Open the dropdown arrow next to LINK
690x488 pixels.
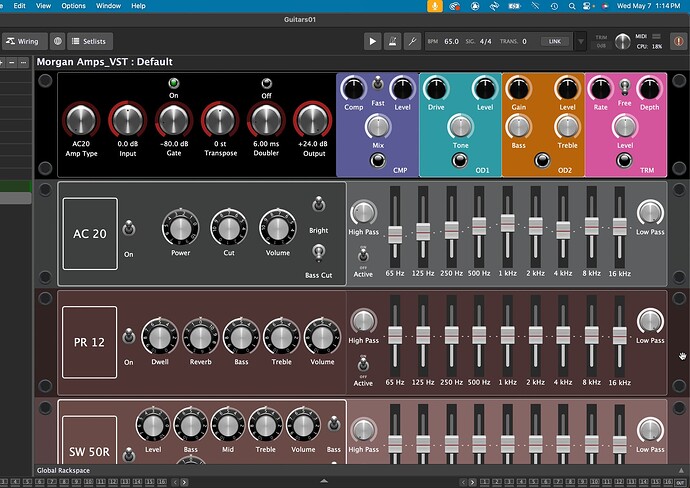pos(580,41)
